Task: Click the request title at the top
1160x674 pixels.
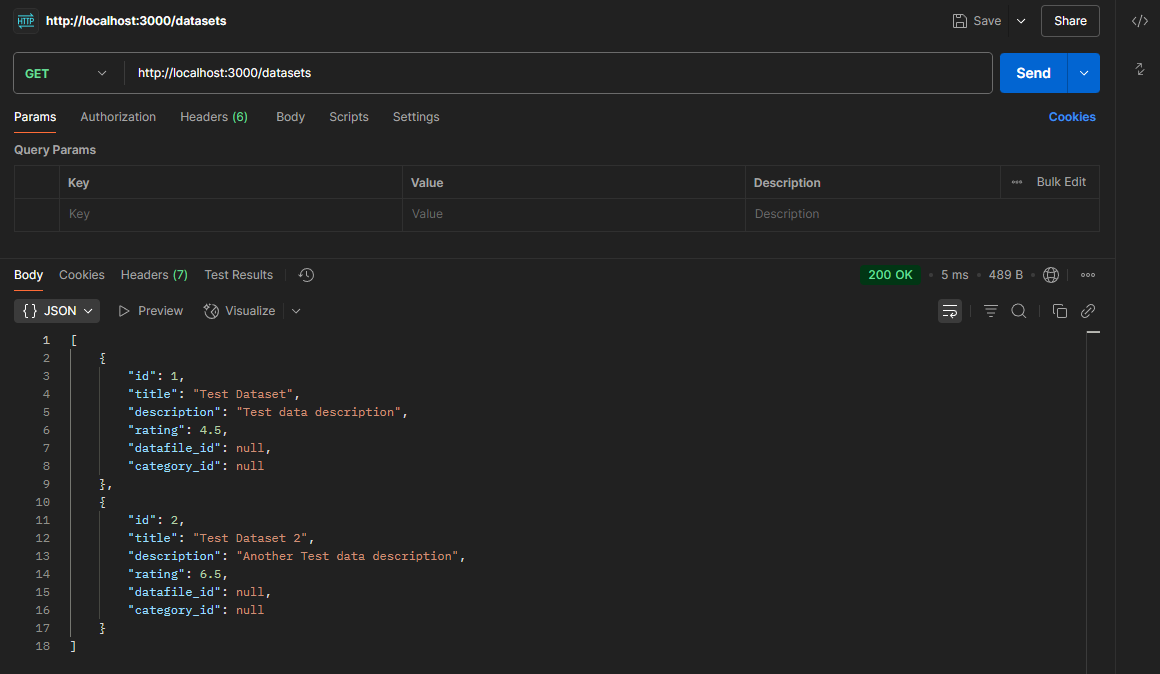Action: pyautogui.click(x=136, y=21)
